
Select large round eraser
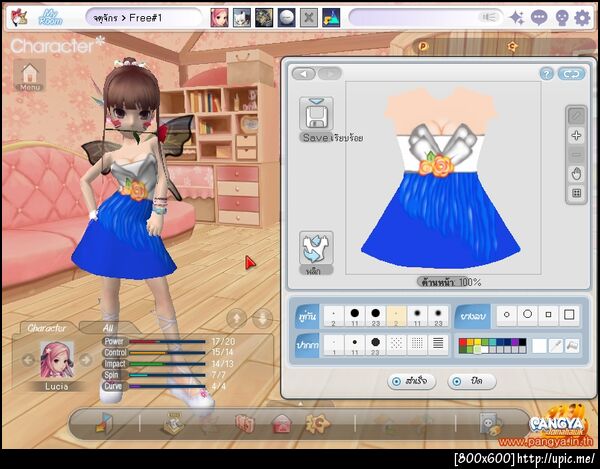[x=528, y=315]
